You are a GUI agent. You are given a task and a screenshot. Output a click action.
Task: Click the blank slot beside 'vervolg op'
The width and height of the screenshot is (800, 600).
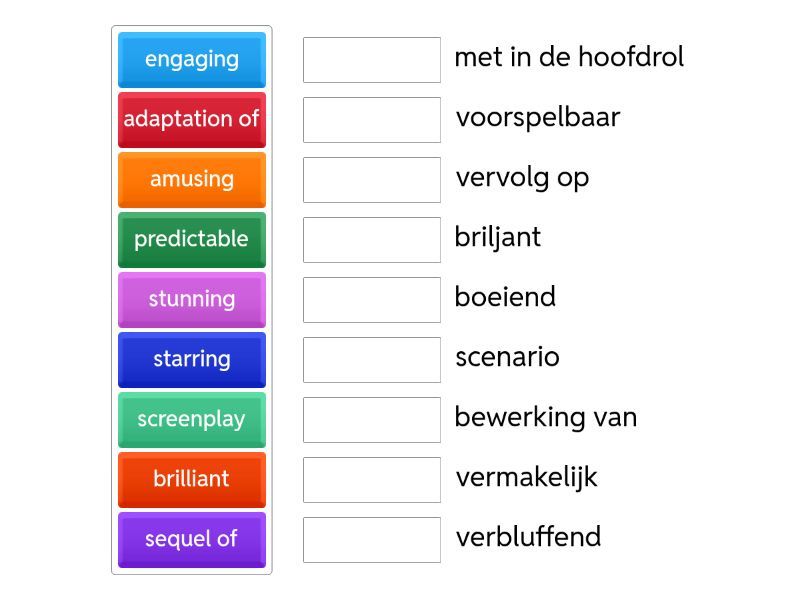pos(372,180)
